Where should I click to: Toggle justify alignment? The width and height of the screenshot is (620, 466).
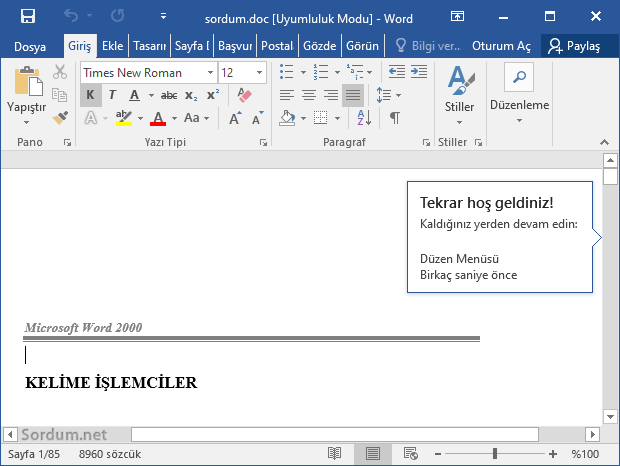point(353,95)
